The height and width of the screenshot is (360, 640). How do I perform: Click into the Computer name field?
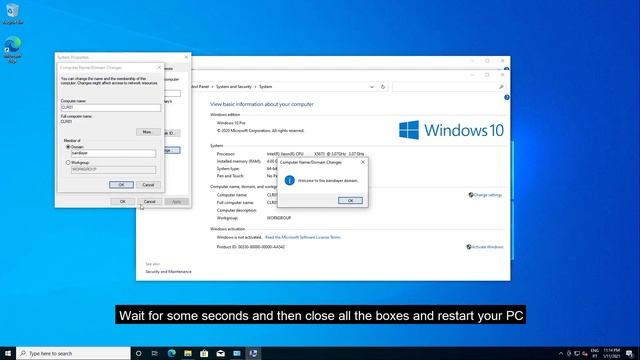tap(111, 107)
